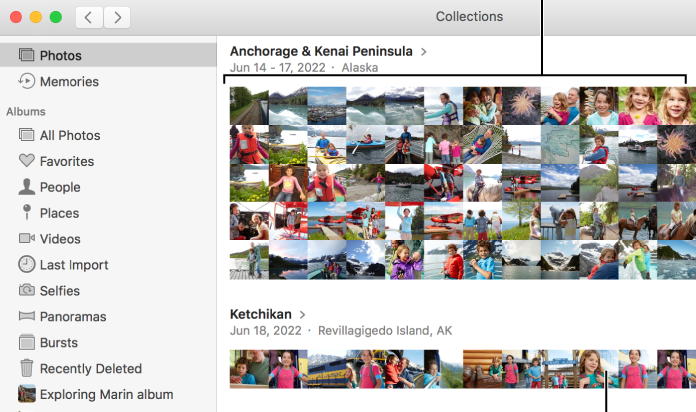Expand the Ketchikan collection chevron

(x=302, y=314)
